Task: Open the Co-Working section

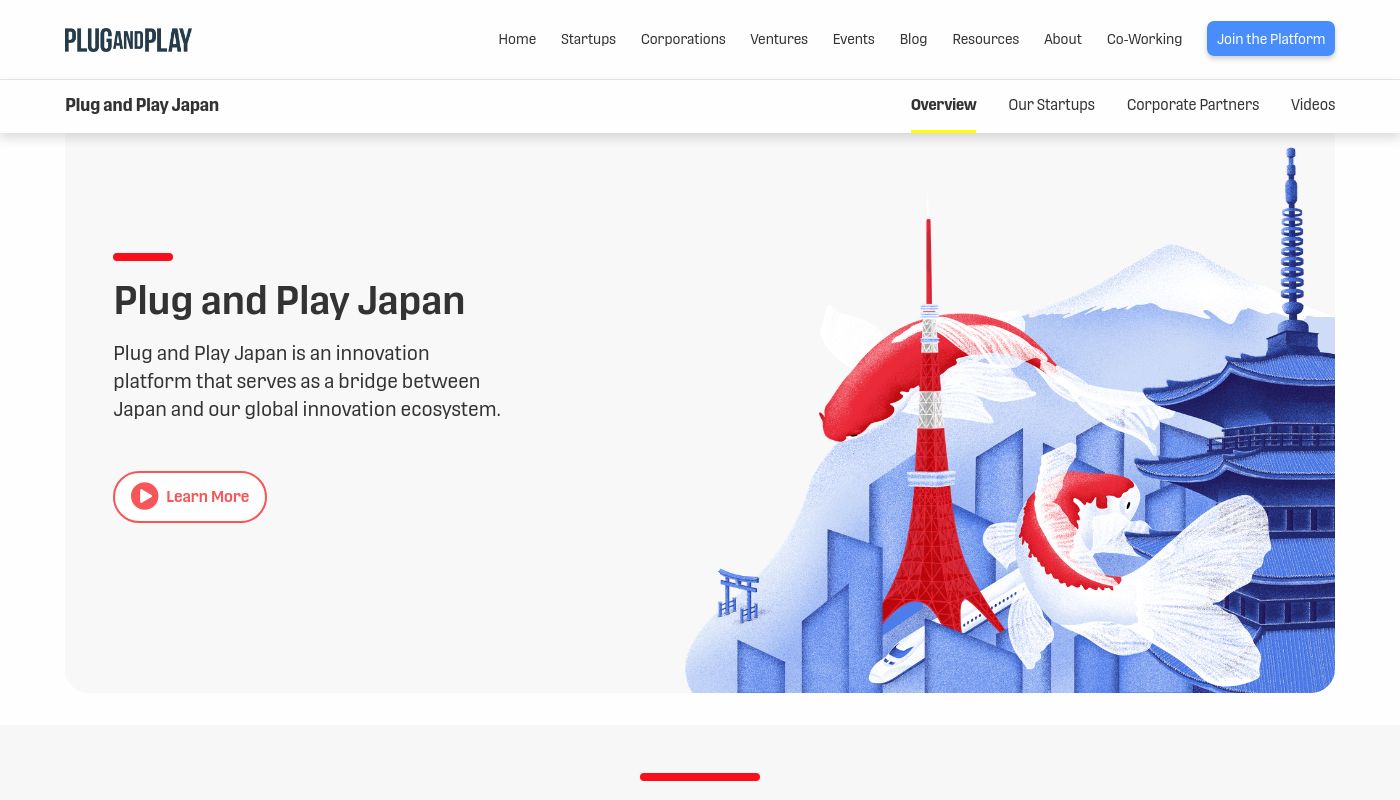Action: tap(1144, 39)
